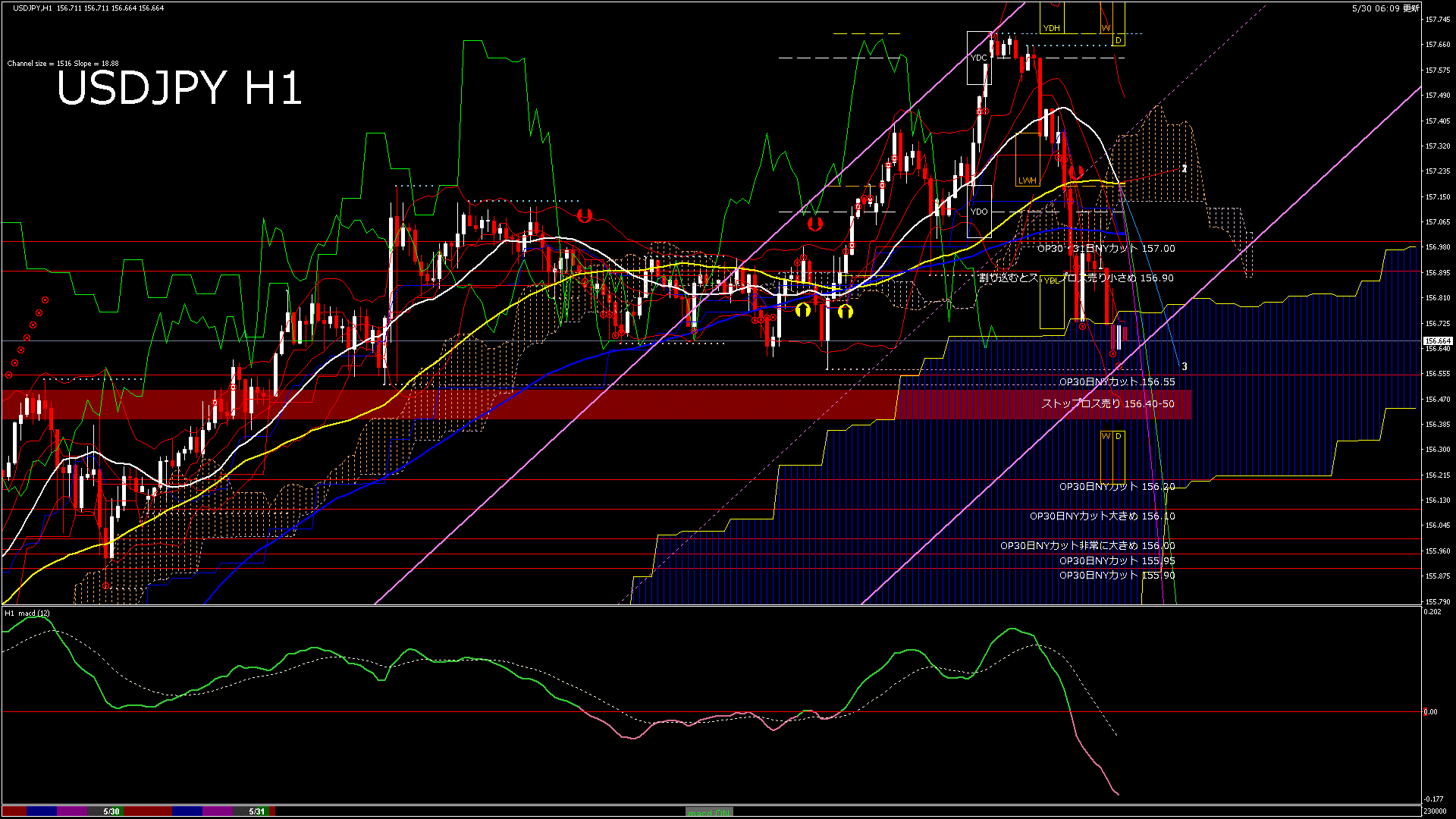
Task: Click the OP30日NYカット 156.55 label
Action: point(1117,382)
